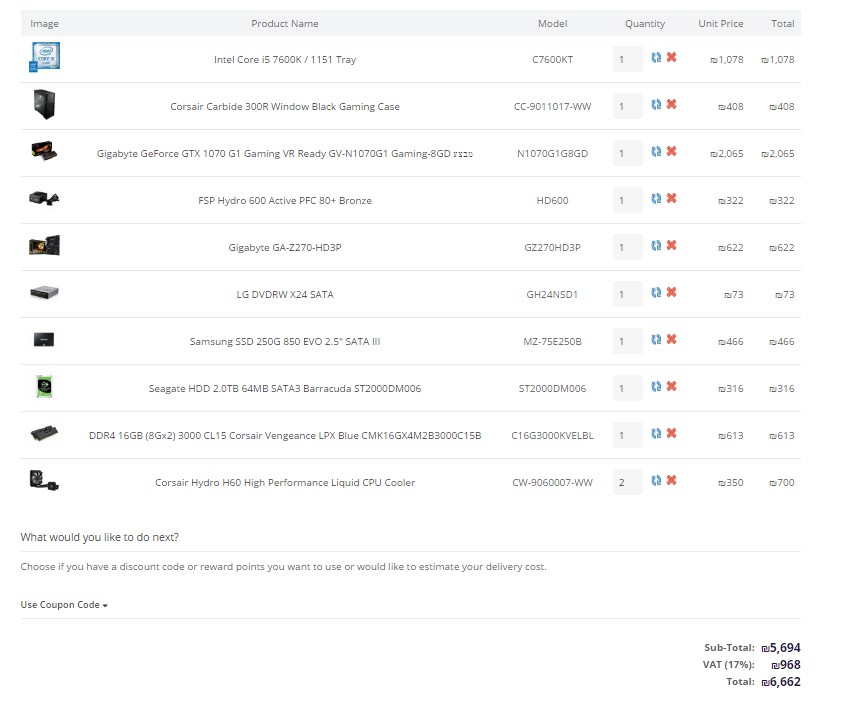Viewport: 849px width, 704px height.
Task: Remove Intel Core i5 7600K from cart
Action: click(671, 57)
